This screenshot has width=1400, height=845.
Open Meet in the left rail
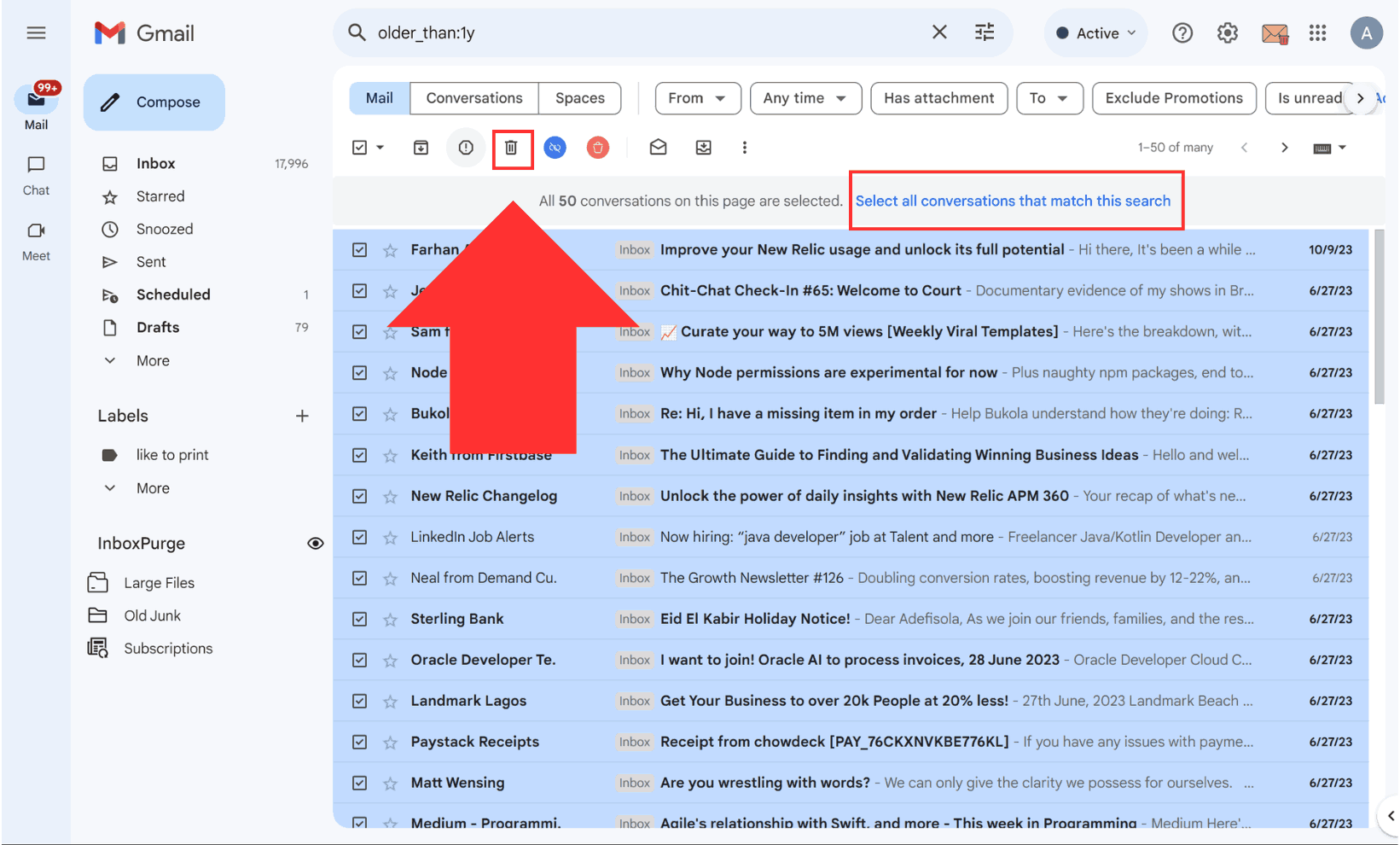pos(36,242)
